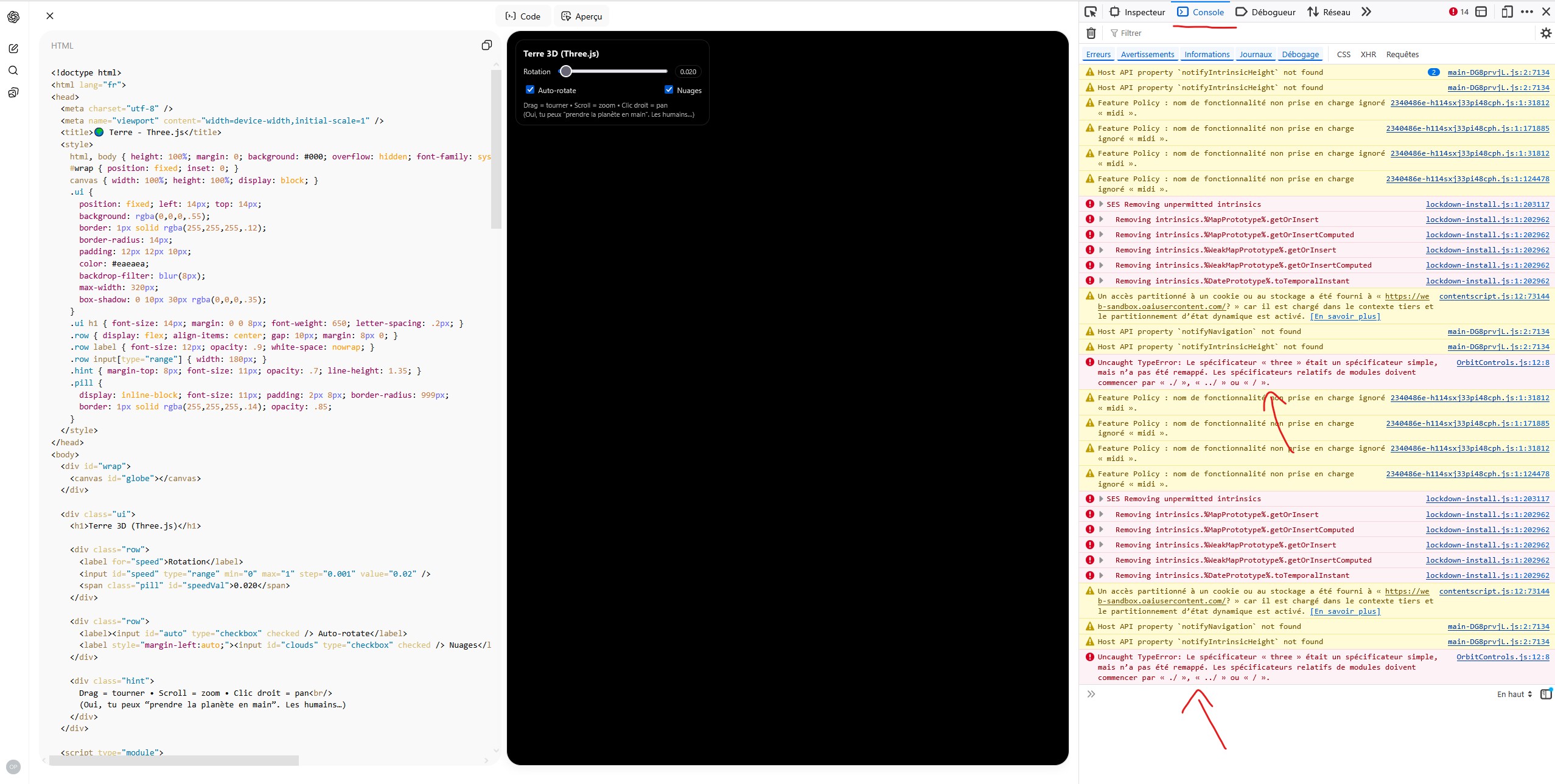Image resolution: width=1555 pixels, height=784 pixels.
Task: Disable the Nuages checkbox
Action: [669, 89]
